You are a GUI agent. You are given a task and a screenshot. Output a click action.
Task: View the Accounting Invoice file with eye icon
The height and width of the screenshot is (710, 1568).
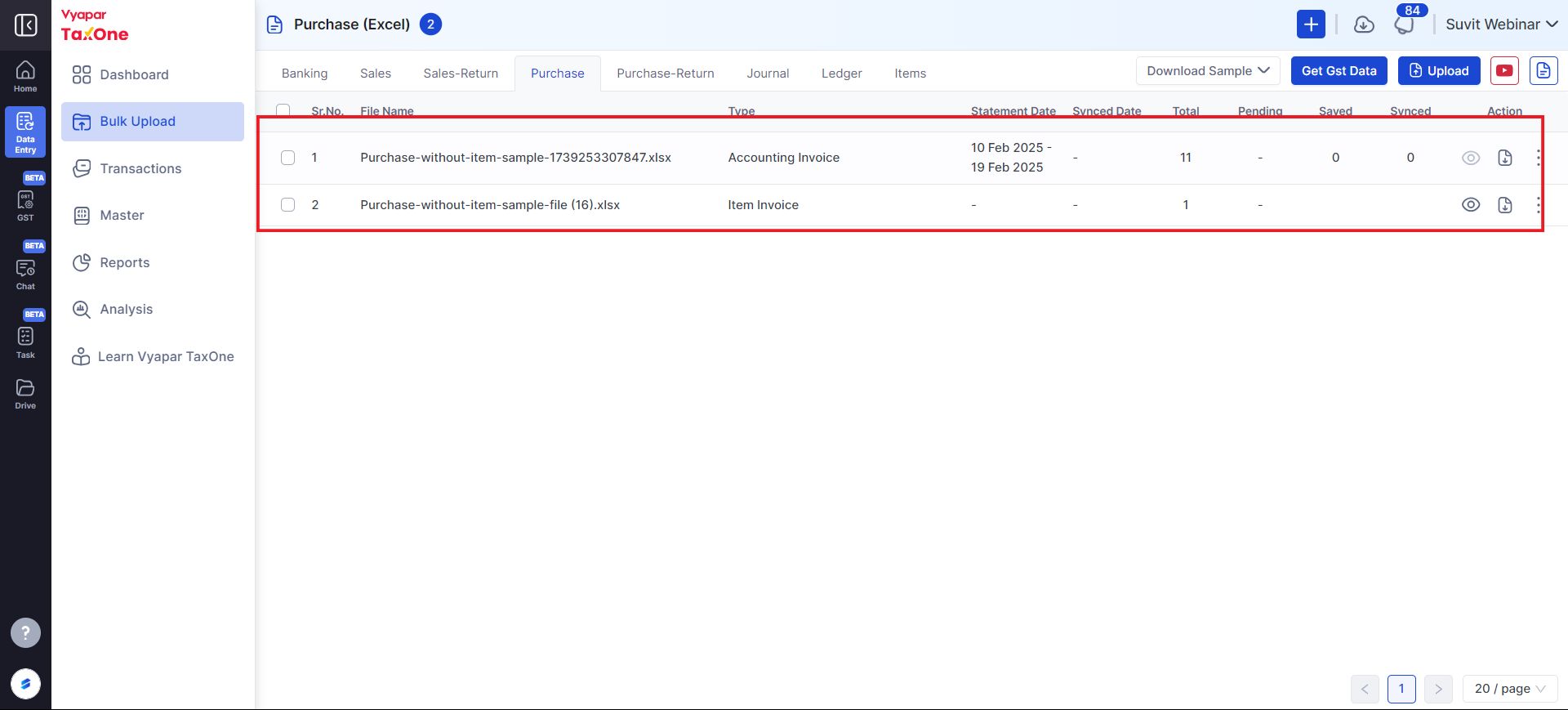click(x=1471, y=158)
